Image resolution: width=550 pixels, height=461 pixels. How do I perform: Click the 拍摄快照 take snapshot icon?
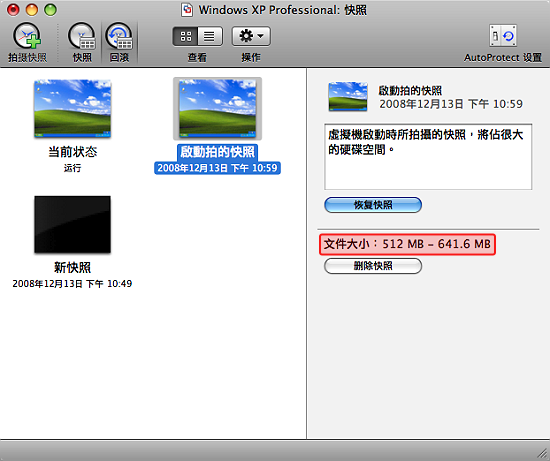27,36
